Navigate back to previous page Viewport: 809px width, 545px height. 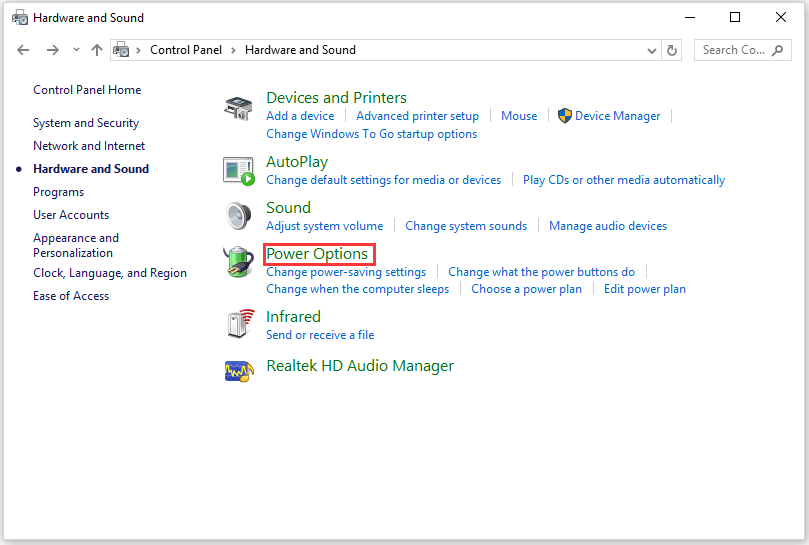point(24,50)
